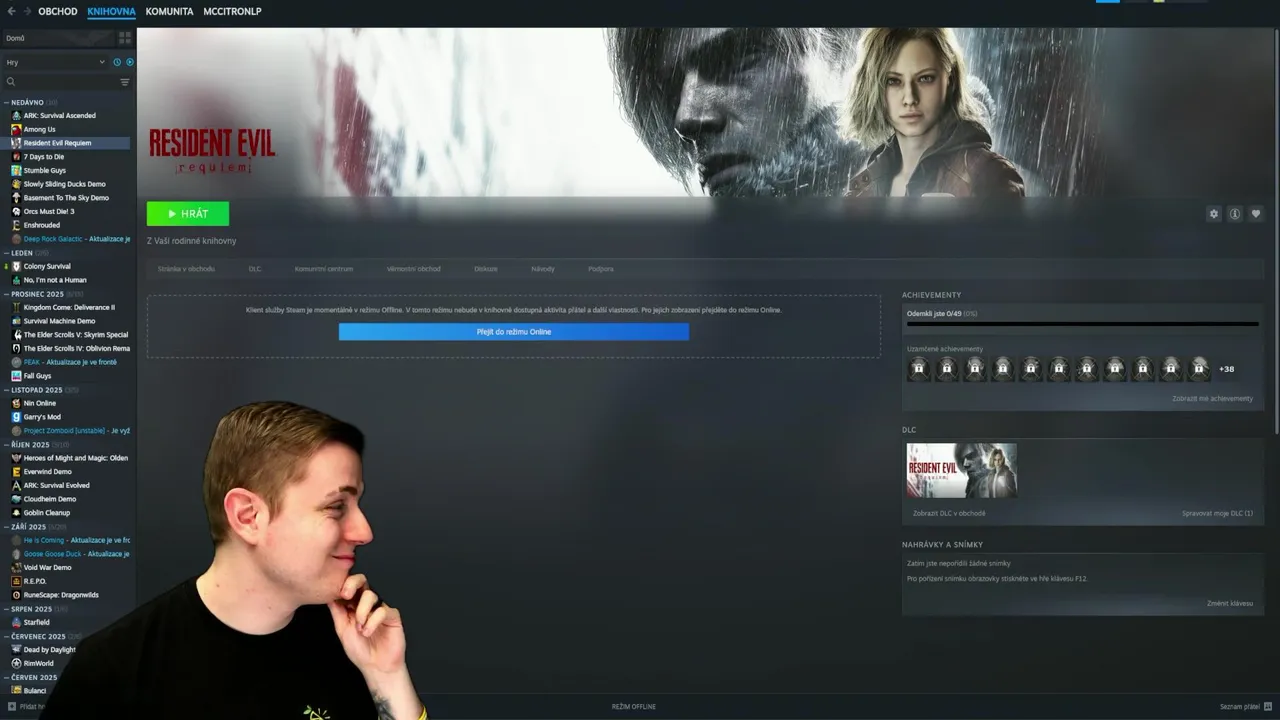This screenshot has width=1280, height=720.
Task: Open the library advanced filter icon
Action: [125, 82]
